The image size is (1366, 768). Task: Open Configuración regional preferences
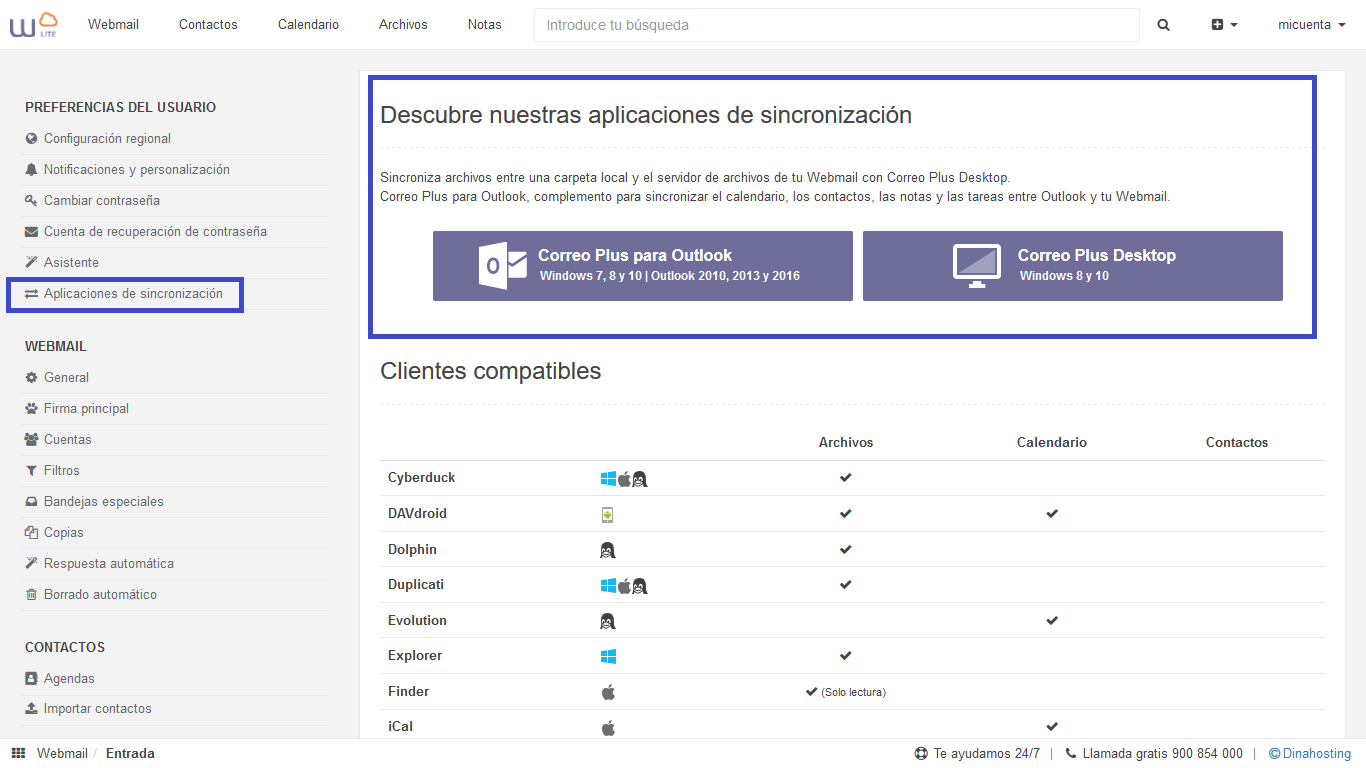tap(107, 139)
